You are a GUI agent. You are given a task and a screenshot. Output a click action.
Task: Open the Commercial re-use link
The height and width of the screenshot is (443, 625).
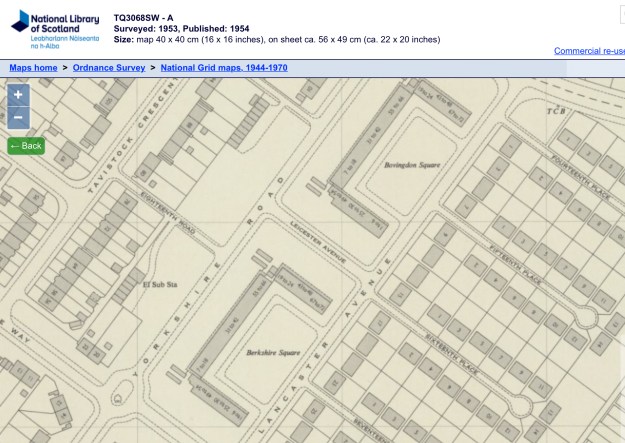tap(589, 51)
